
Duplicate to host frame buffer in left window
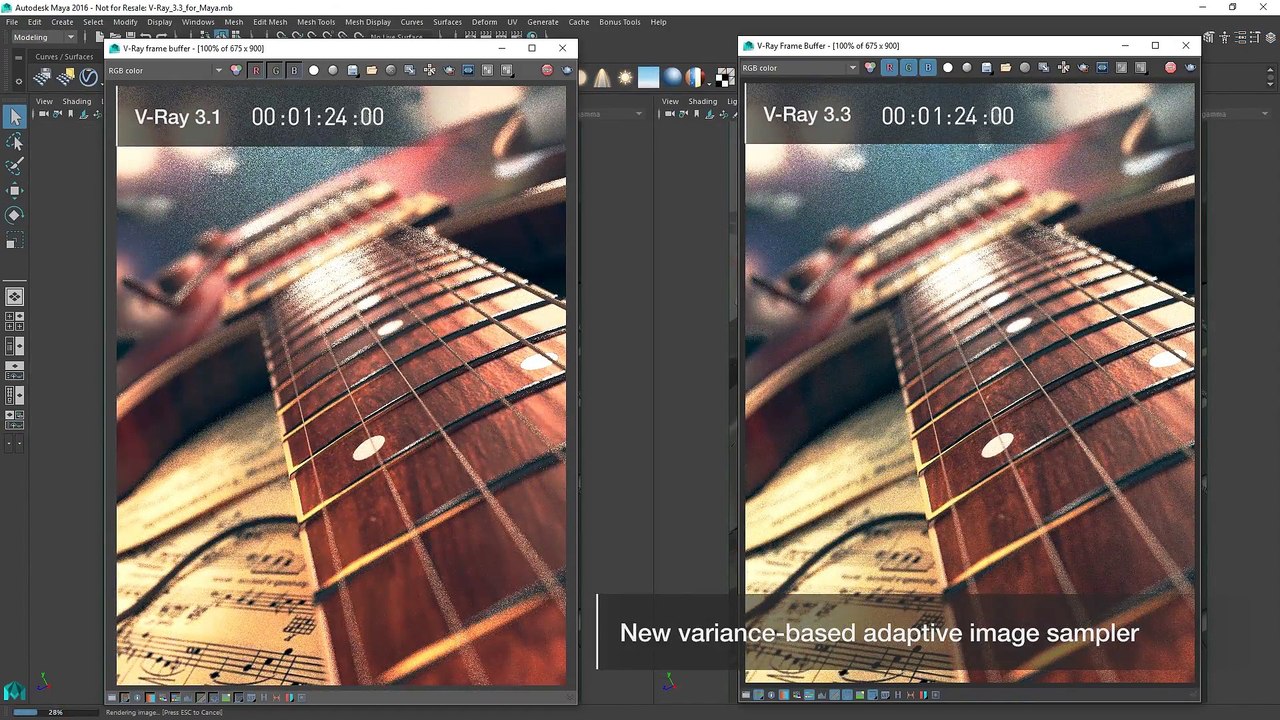point(410,70)
